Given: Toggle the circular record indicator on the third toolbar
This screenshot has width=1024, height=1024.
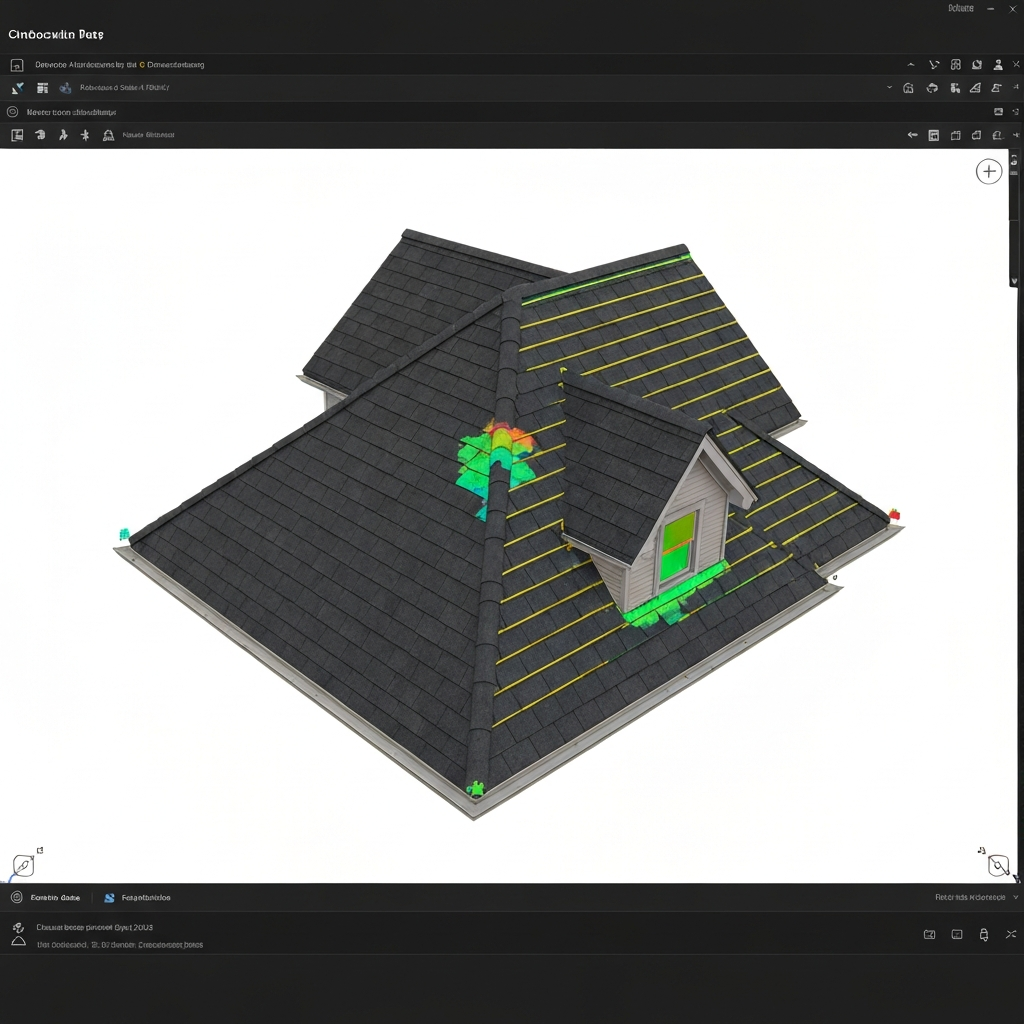Looking at the screenshot, I should [13, 112].
